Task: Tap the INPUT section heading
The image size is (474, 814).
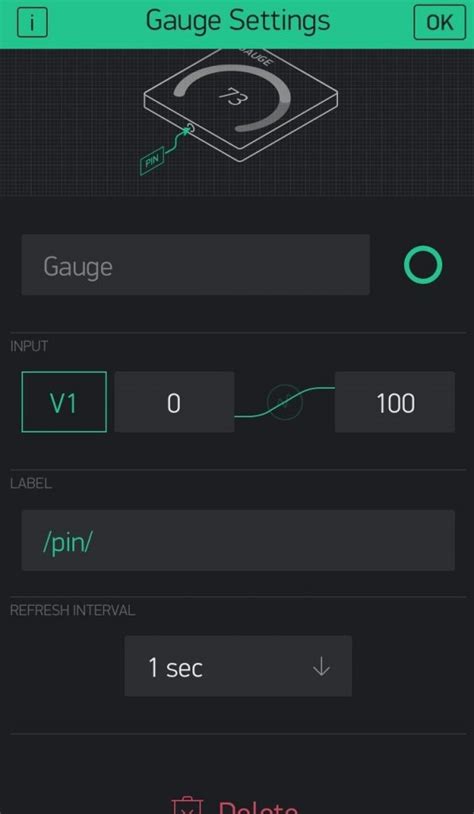Action: click(29, 346)
